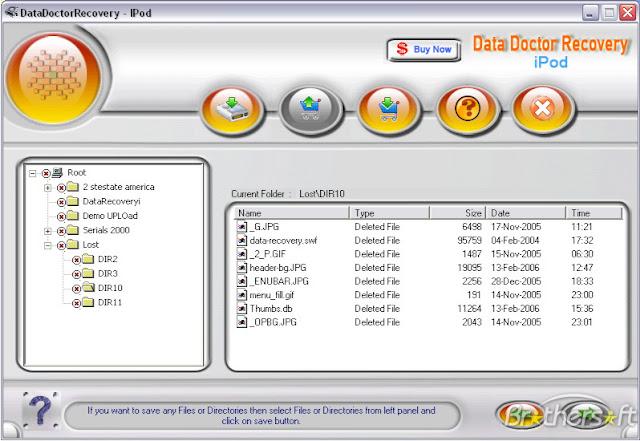This screenshot has height=441, width=640.
Task: Toggle the red mark beside DIR3
Action: [76, 274]
